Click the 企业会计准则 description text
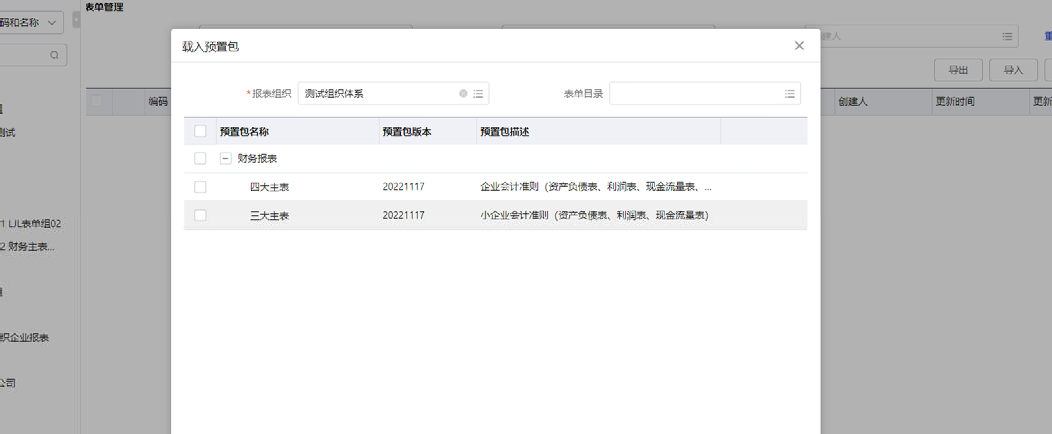This screenshot has width=1052, height=434. click(596, 186)
